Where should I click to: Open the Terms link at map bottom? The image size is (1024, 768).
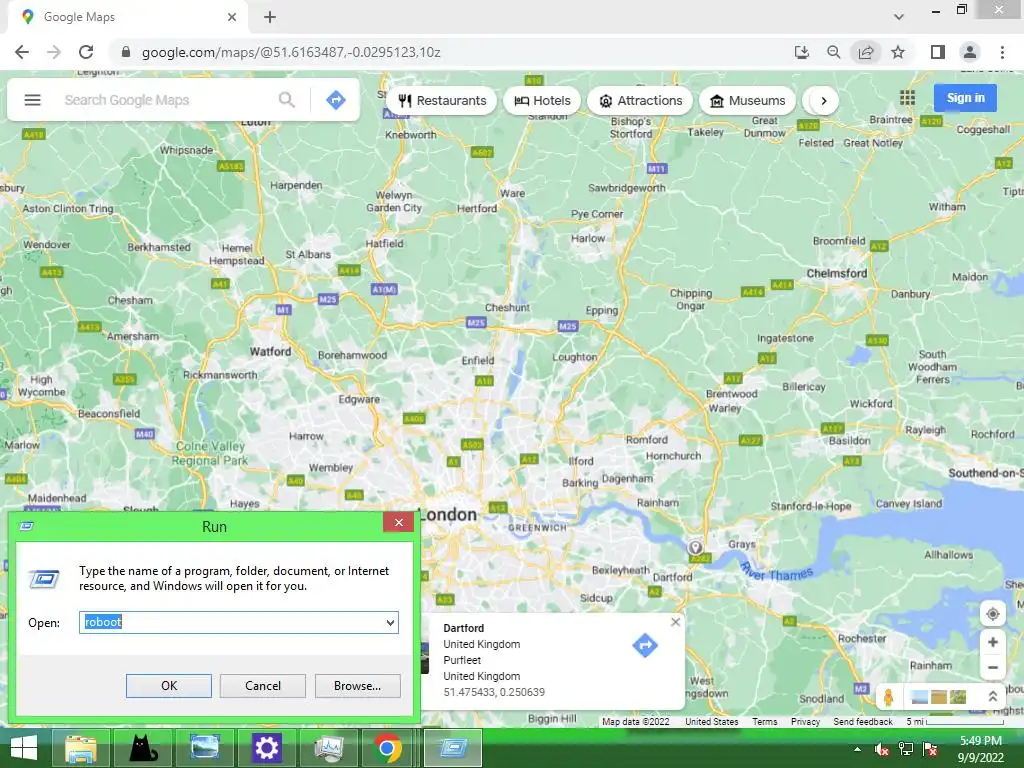tap(765, 722)
